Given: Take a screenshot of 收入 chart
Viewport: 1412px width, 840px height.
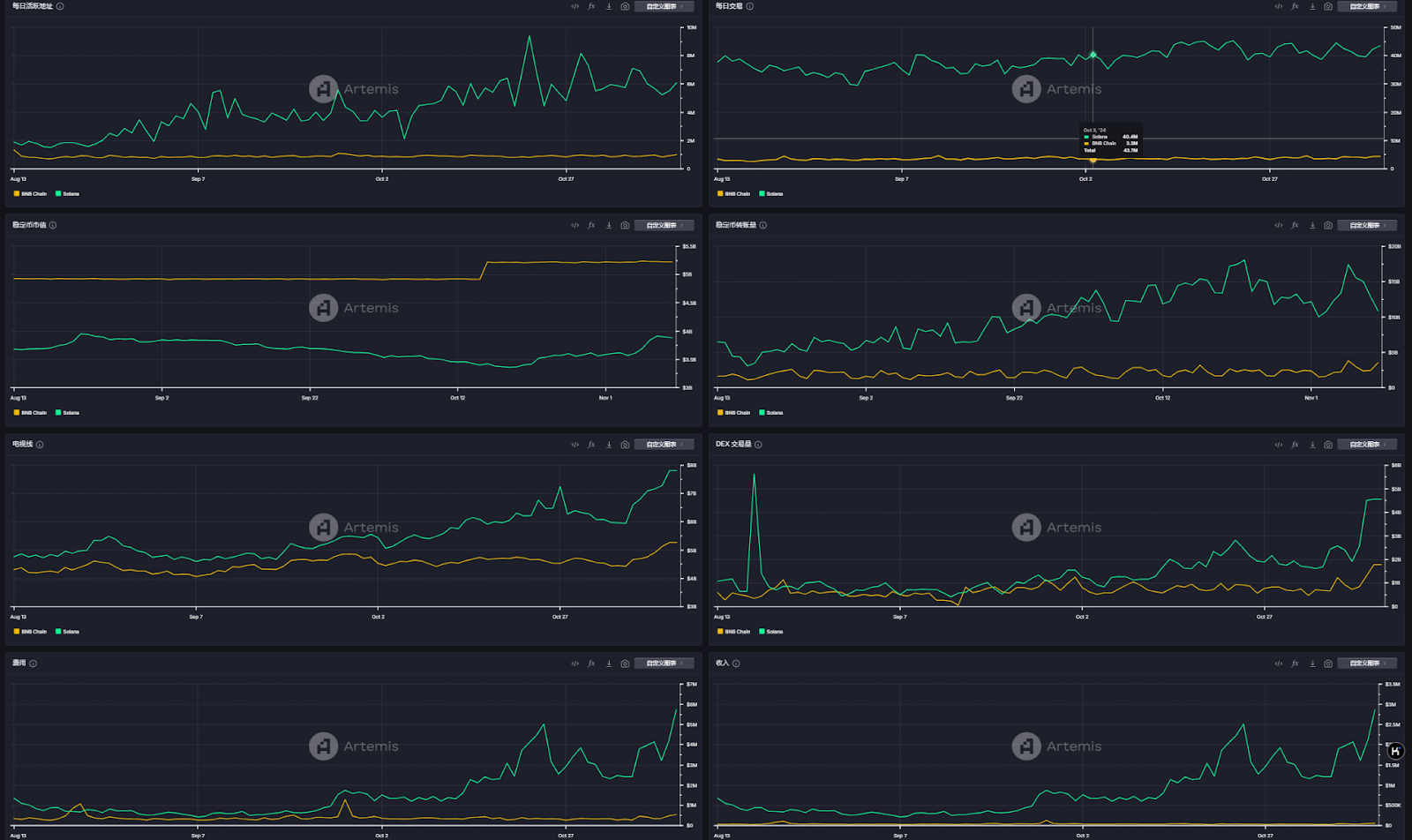Looking at the screenshot, I should 1328,664.
